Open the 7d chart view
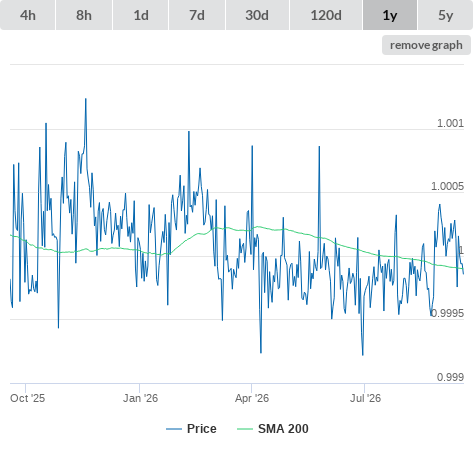This screenshot has height=455, width=474. click(197, 15)
